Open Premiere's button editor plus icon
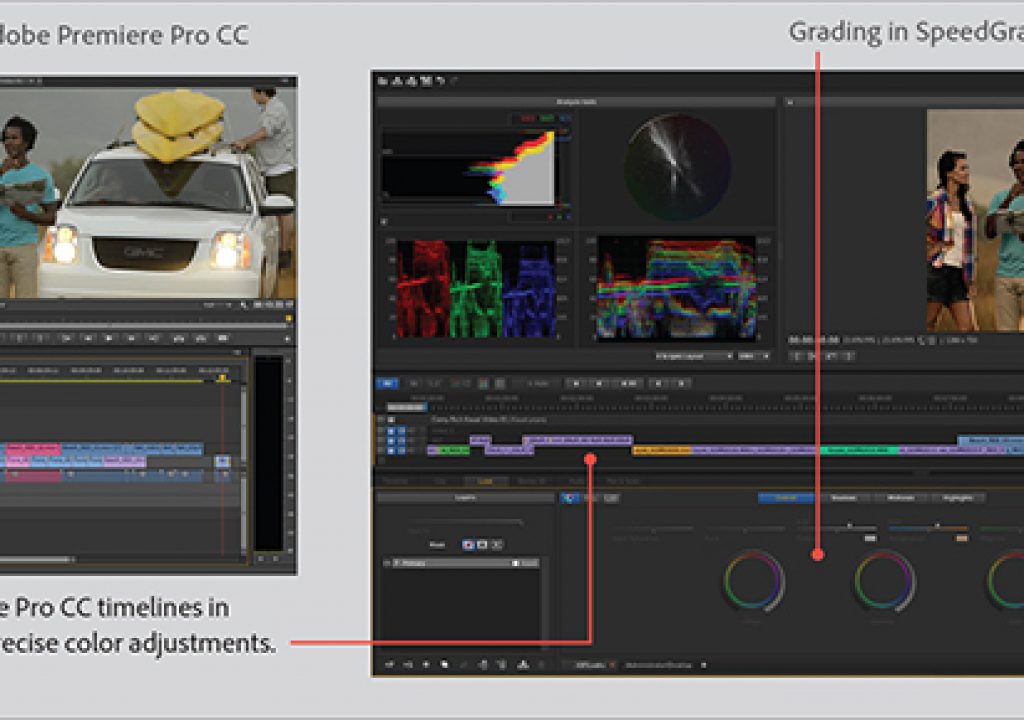Screen dimensions: 1024x720 coord(287,338)
